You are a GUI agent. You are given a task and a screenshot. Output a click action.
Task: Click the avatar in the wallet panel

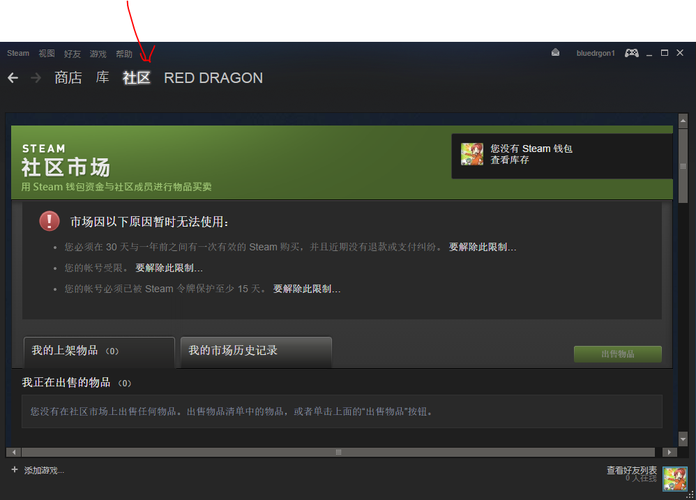pos(472,154)
